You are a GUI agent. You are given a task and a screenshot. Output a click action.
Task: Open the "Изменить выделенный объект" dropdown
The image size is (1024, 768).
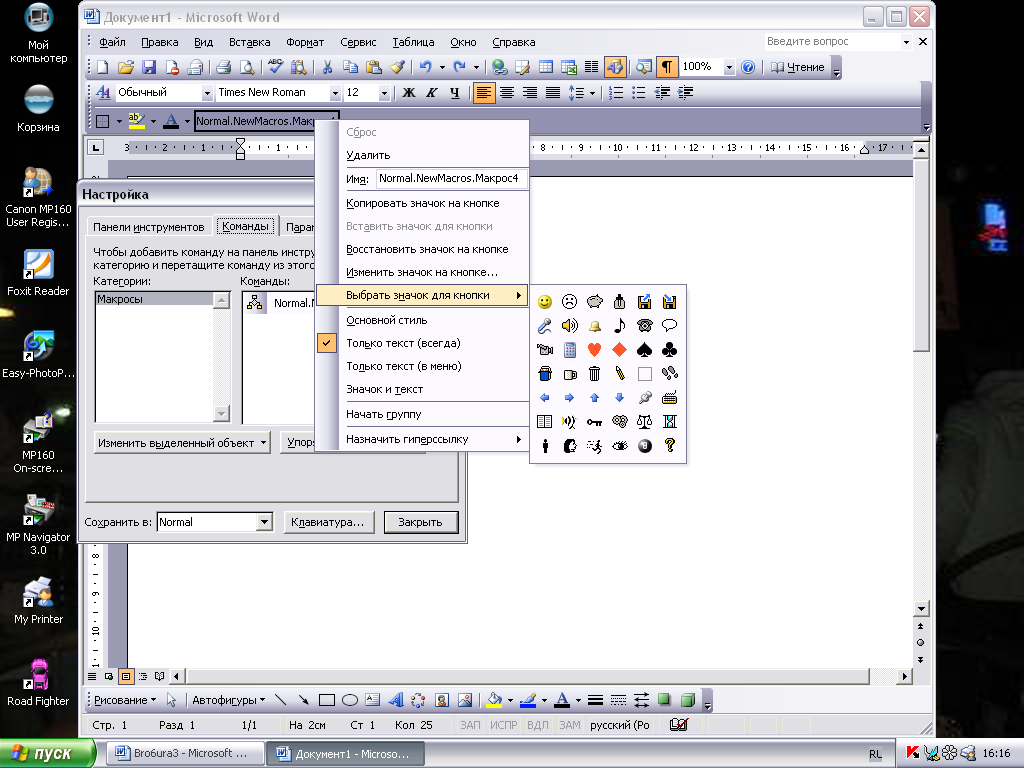point(182,443)
